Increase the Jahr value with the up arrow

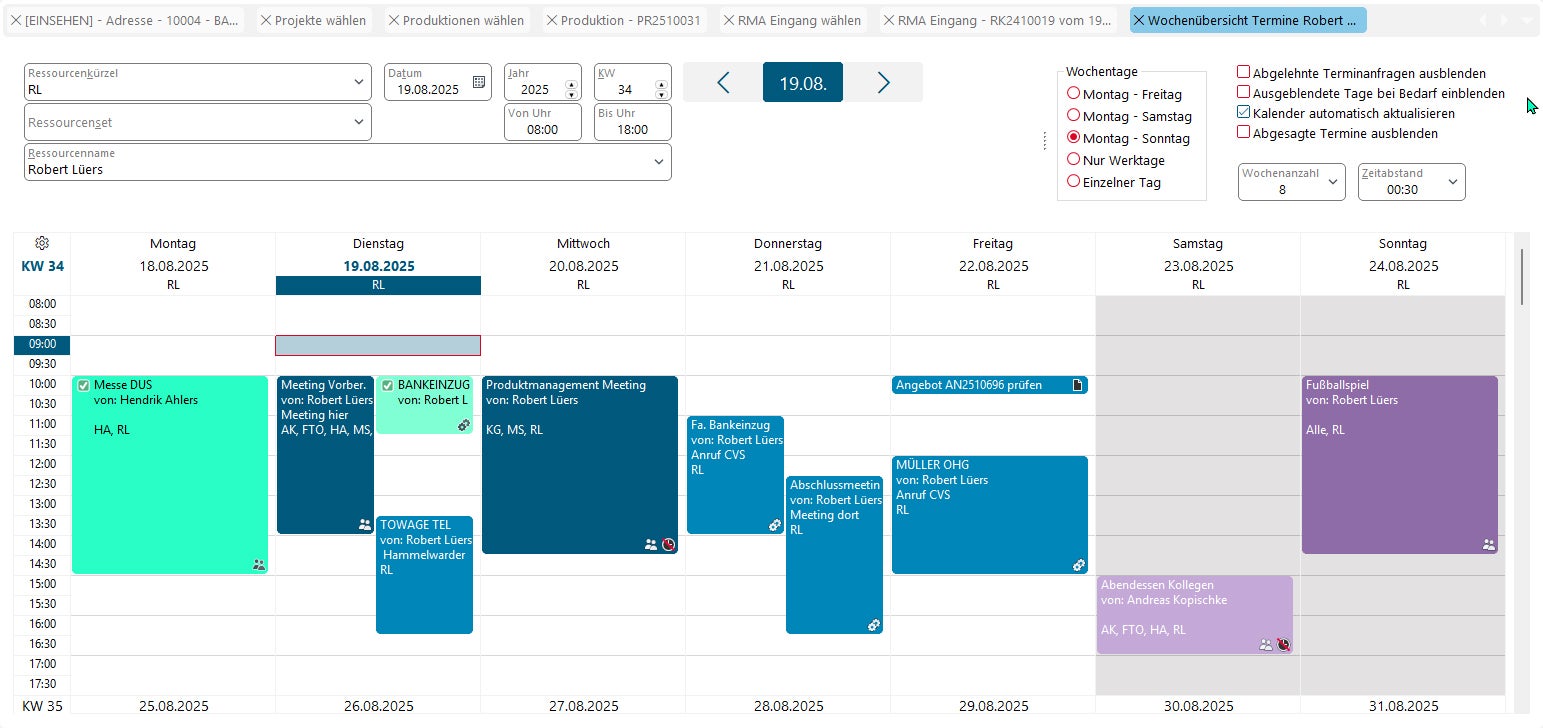point(571,85)
